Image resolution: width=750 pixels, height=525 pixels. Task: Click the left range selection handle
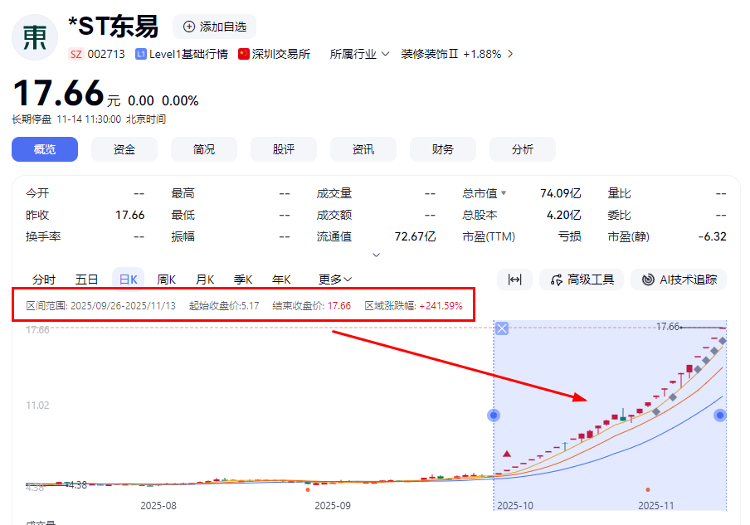pos(493,415)
